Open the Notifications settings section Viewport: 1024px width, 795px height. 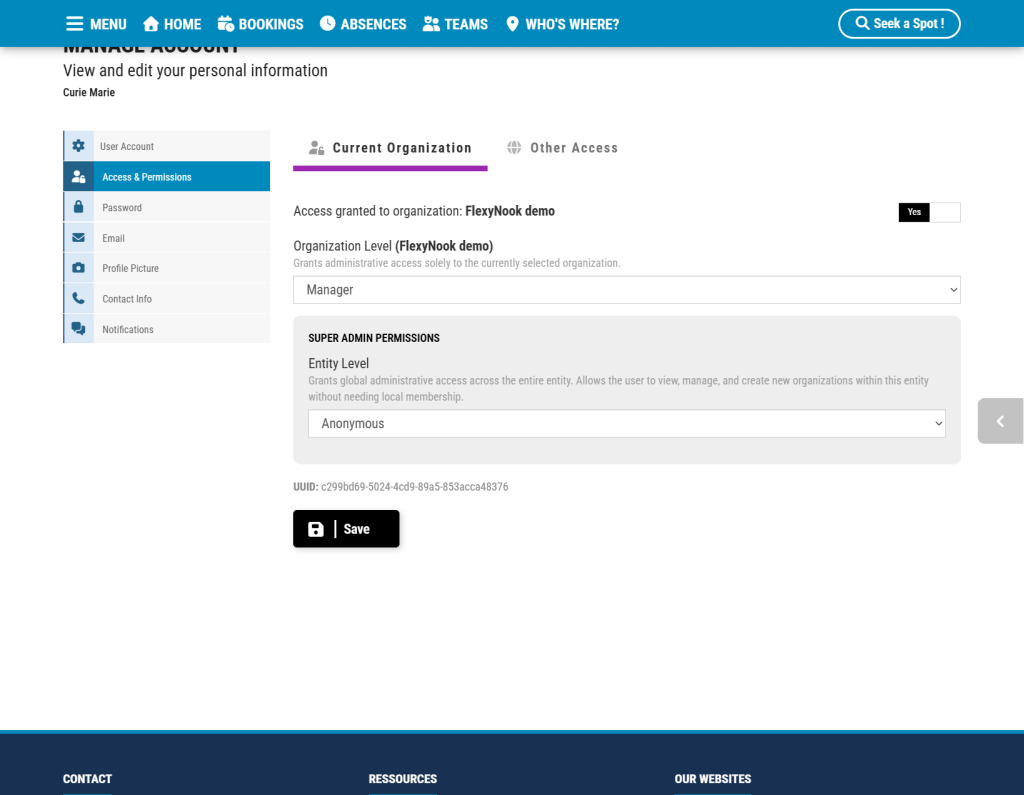coord(167,329)
